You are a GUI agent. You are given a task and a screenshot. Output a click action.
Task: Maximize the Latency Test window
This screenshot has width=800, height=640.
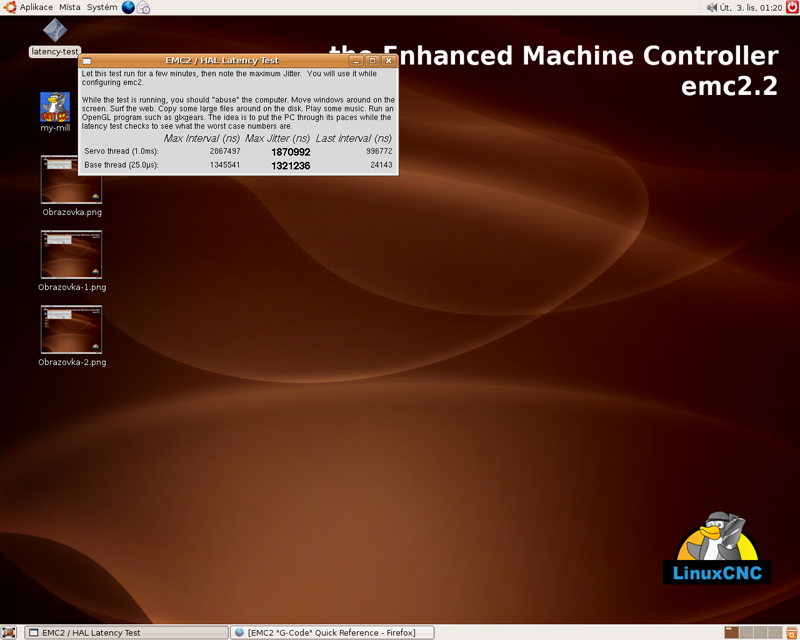coord(372,61)
